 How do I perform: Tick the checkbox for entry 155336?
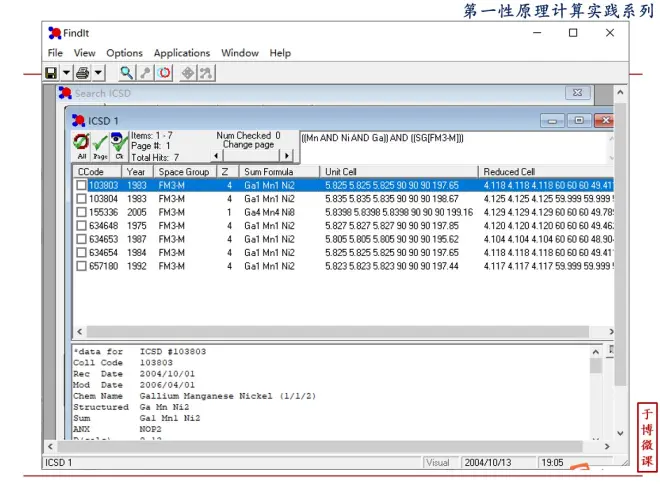click(x=82, y=212)
